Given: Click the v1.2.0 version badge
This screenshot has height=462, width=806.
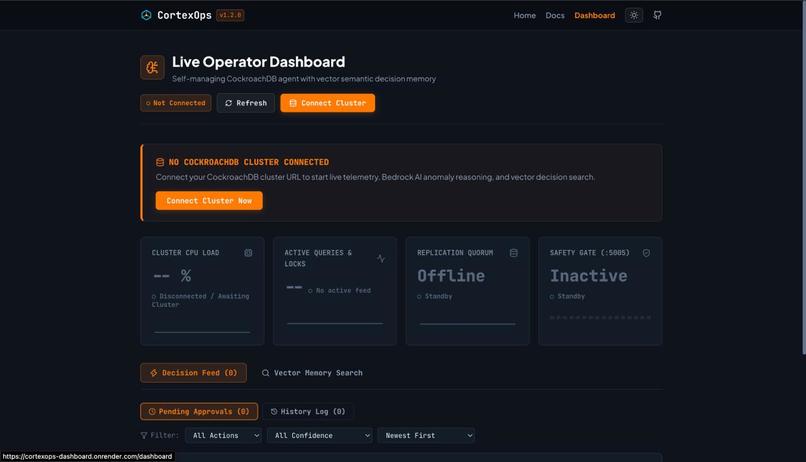Looking at the screenshot, I should 230,15.
